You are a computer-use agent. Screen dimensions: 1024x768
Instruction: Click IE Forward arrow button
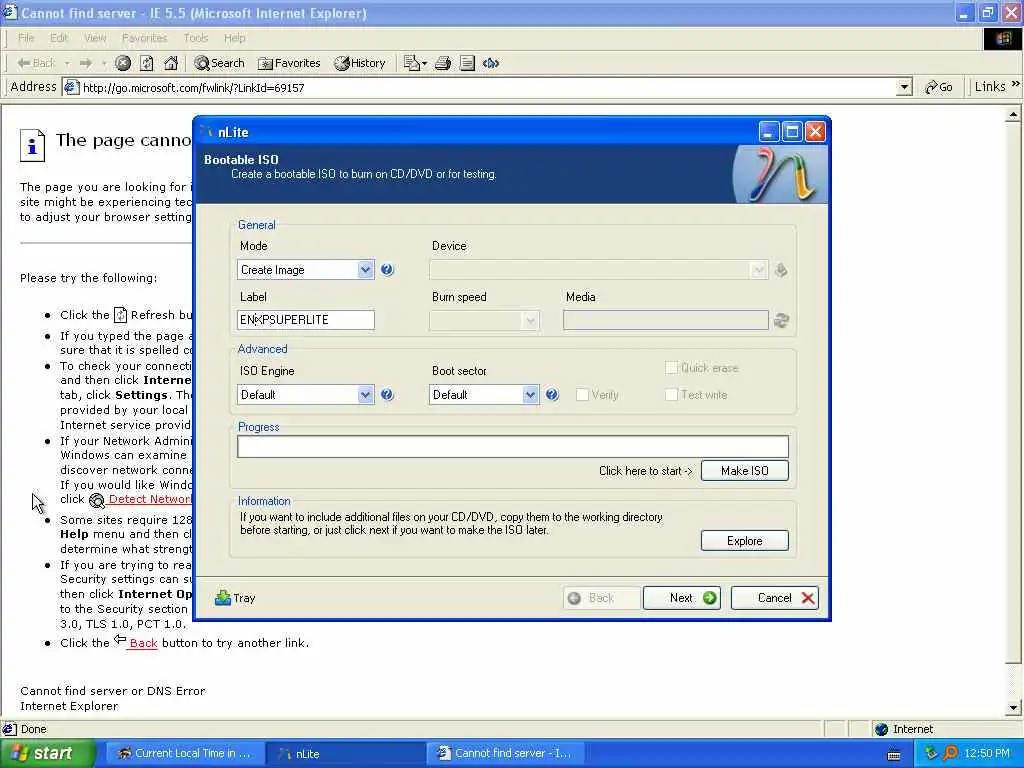(86, 63)
